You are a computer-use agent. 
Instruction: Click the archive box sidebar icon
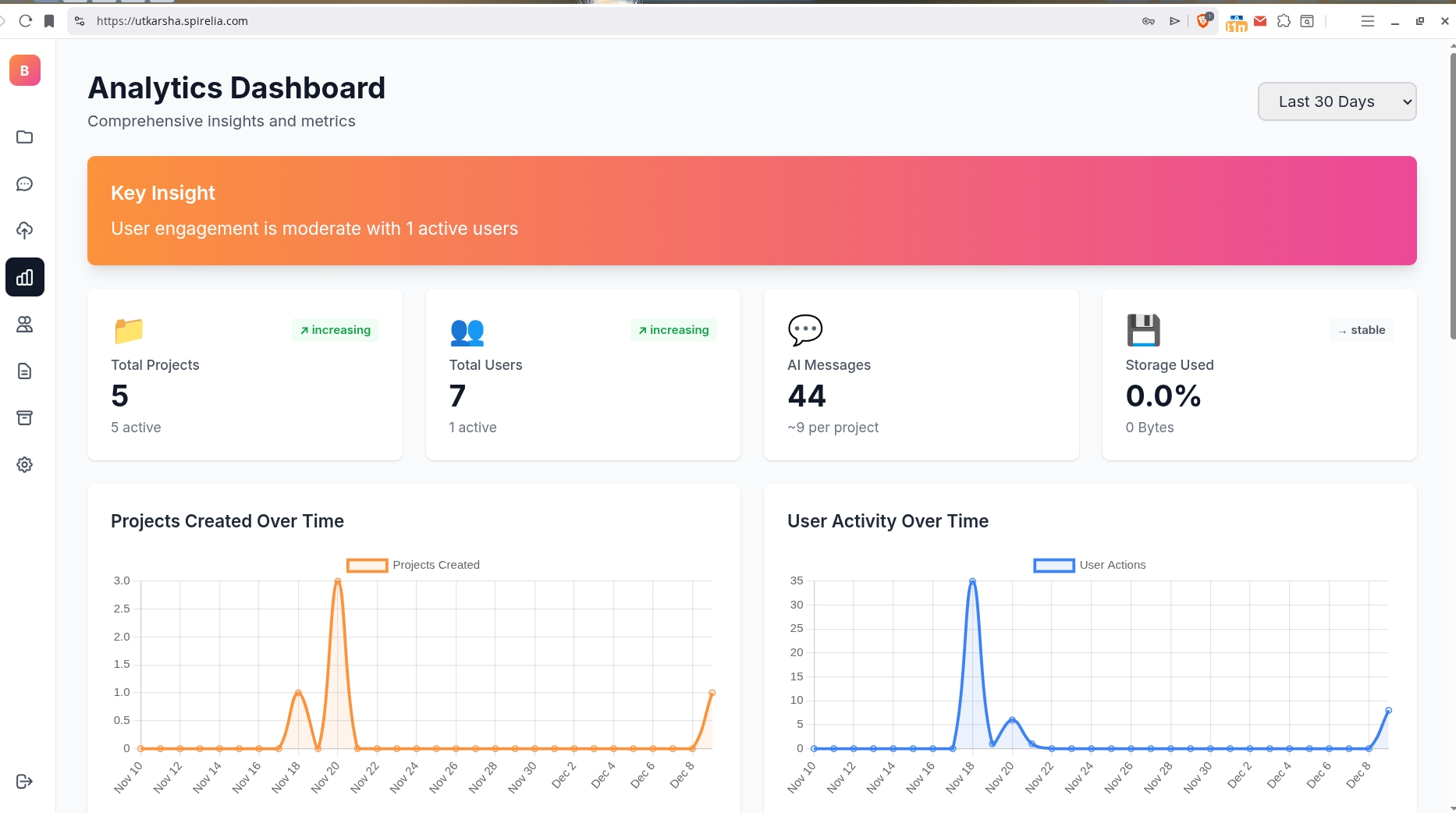tap(25, 418)
